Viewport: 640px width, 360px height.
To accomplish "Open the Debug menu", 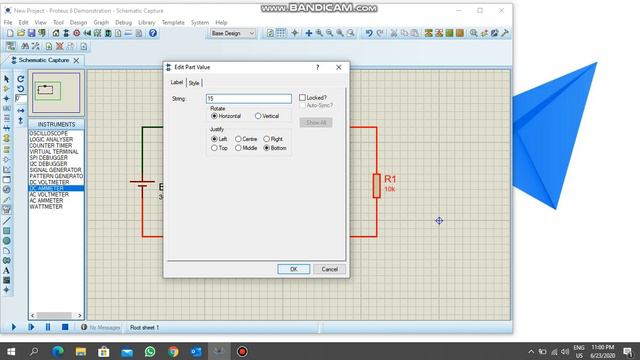I will tap(123, 22).
